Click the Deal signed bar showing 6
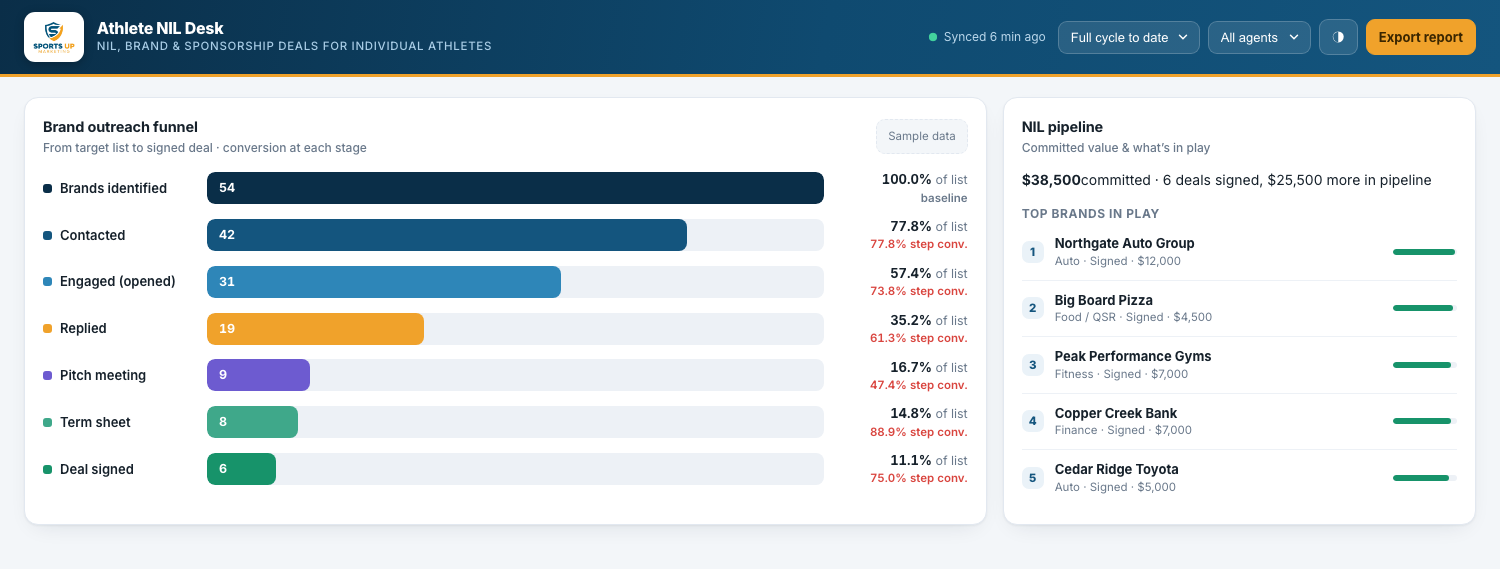1500x569 pixels. 241,469
